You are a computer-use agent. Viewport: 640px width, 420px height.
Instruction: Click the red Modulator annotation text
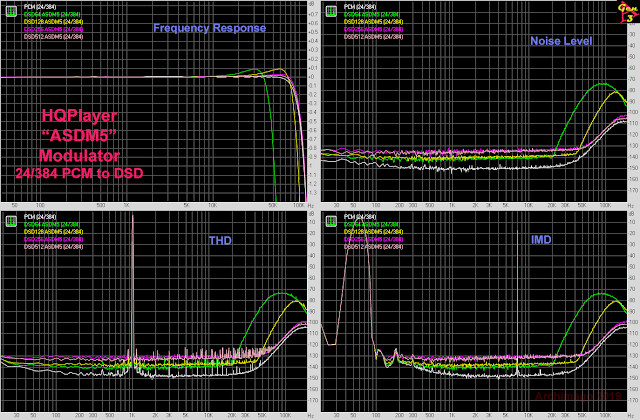(80, 156)
